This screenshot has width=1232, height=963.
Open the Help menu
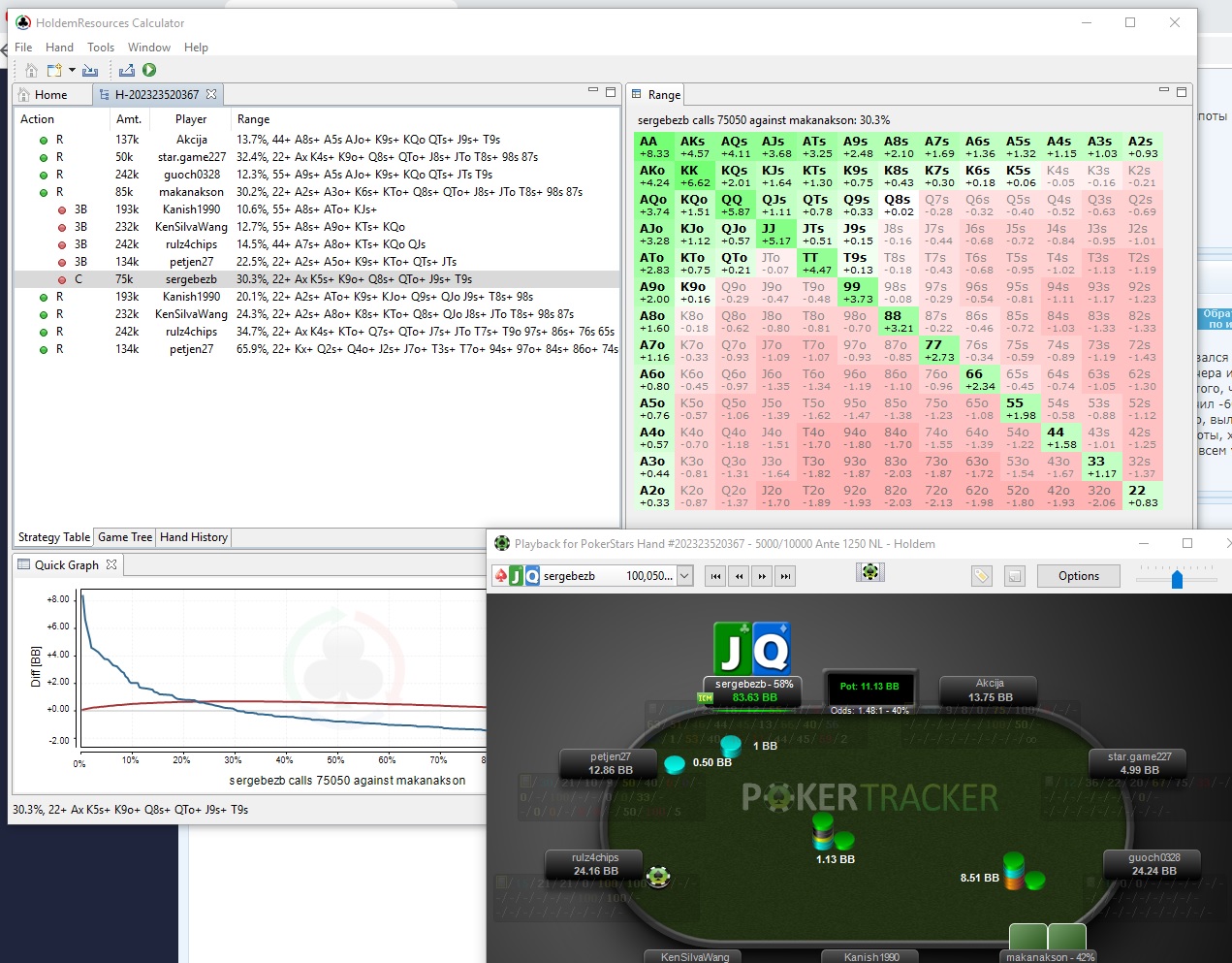point(196,47)
